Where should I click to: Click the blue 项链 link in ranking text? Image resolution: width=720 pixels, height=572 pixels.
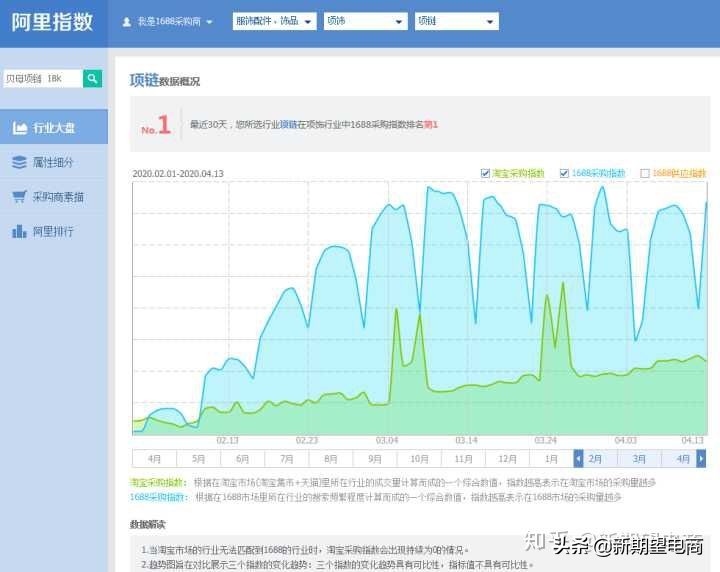click(x=289, y=124)
